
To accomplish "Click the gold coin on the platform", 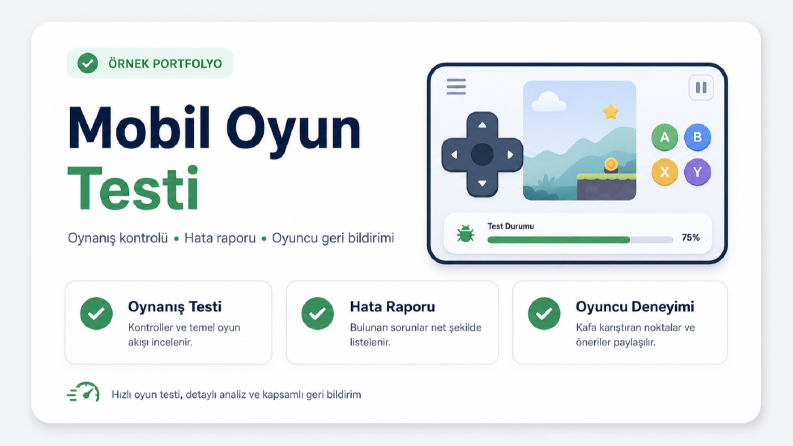I will click(x=611, y=164).
